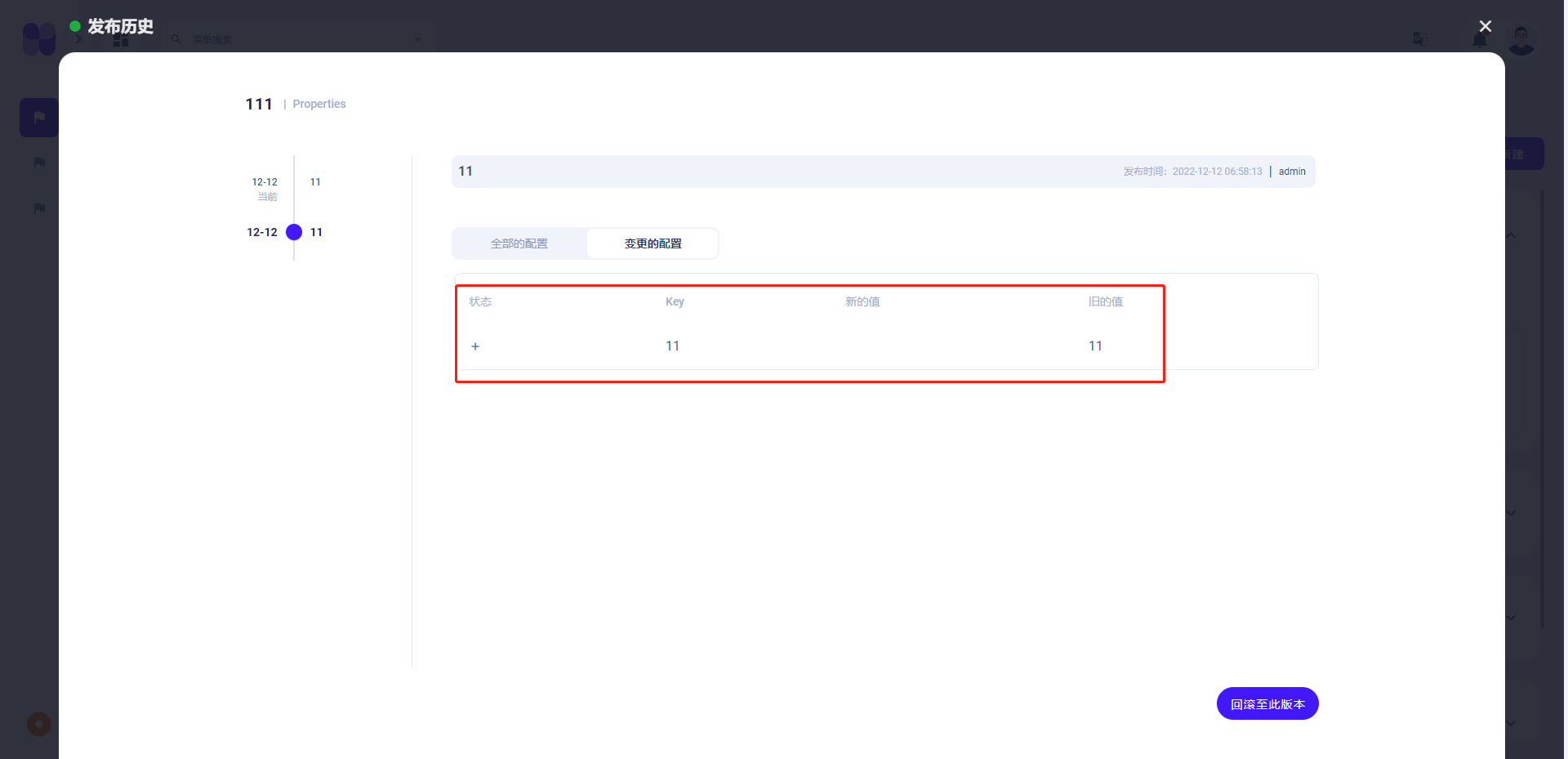Select the second flag icon in the sidebar

click(38, 163)
